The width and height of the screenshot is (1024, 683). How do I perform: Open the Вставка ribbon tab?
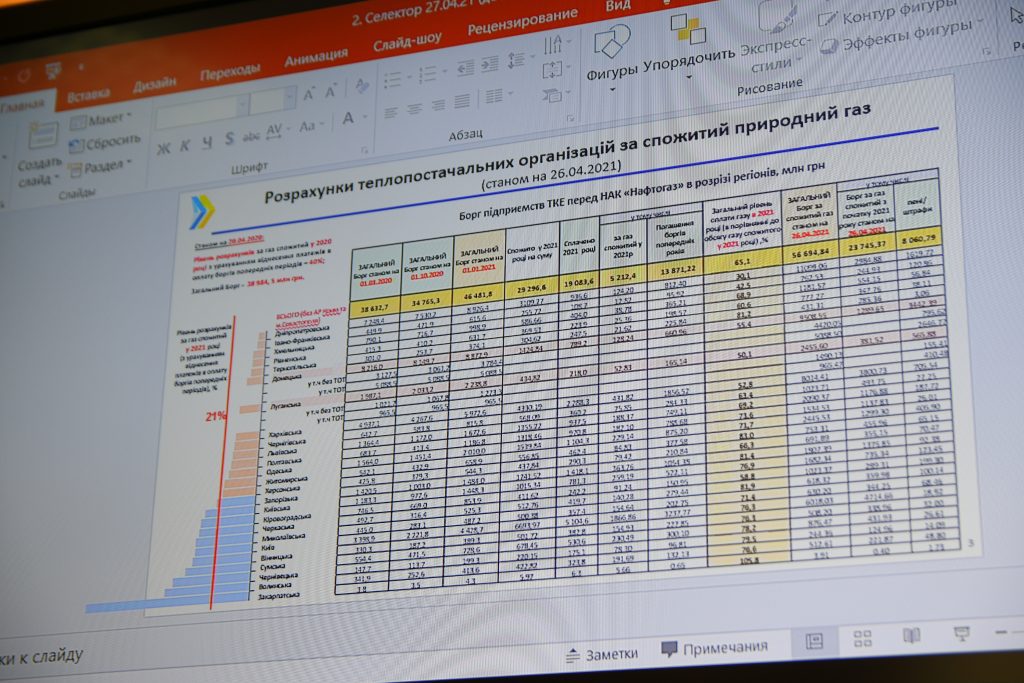pyautogui.click(x=88, y=96)
